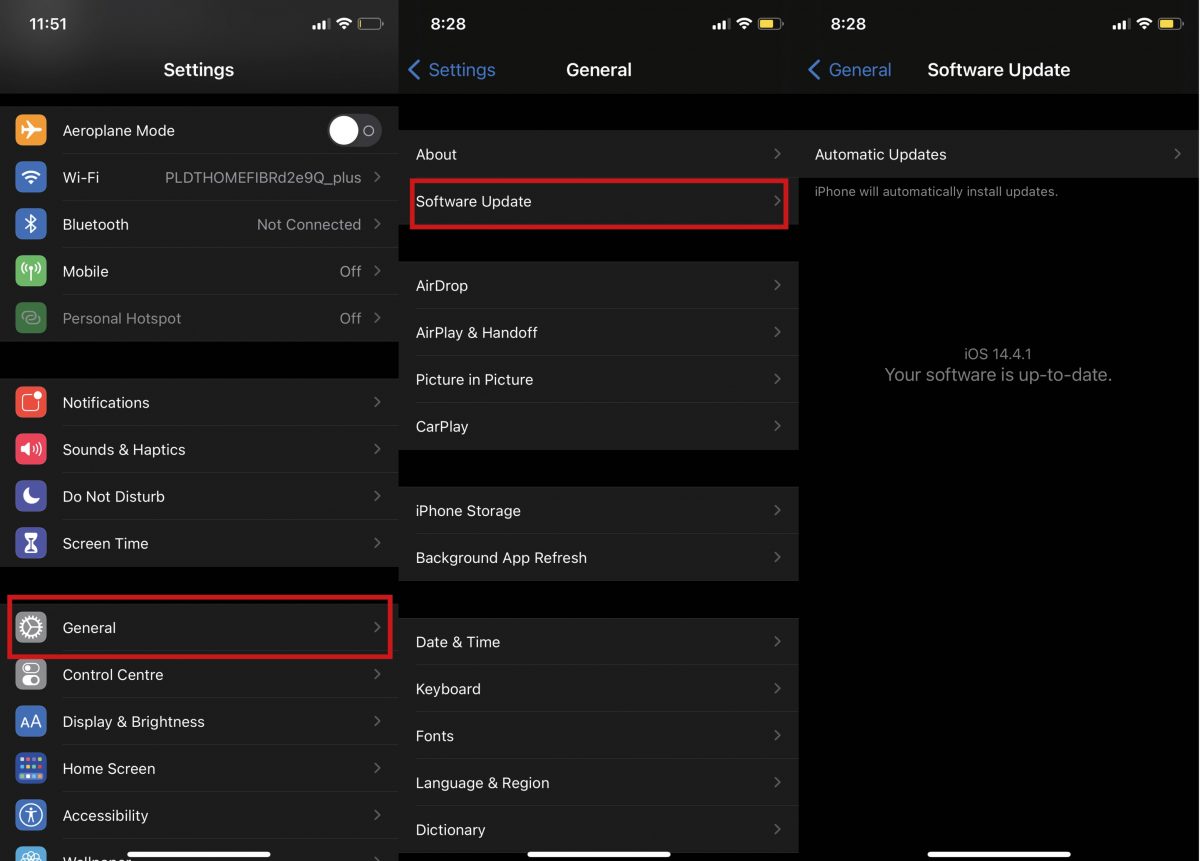Expand Automatic Updates chevron

pos(1177,154)
